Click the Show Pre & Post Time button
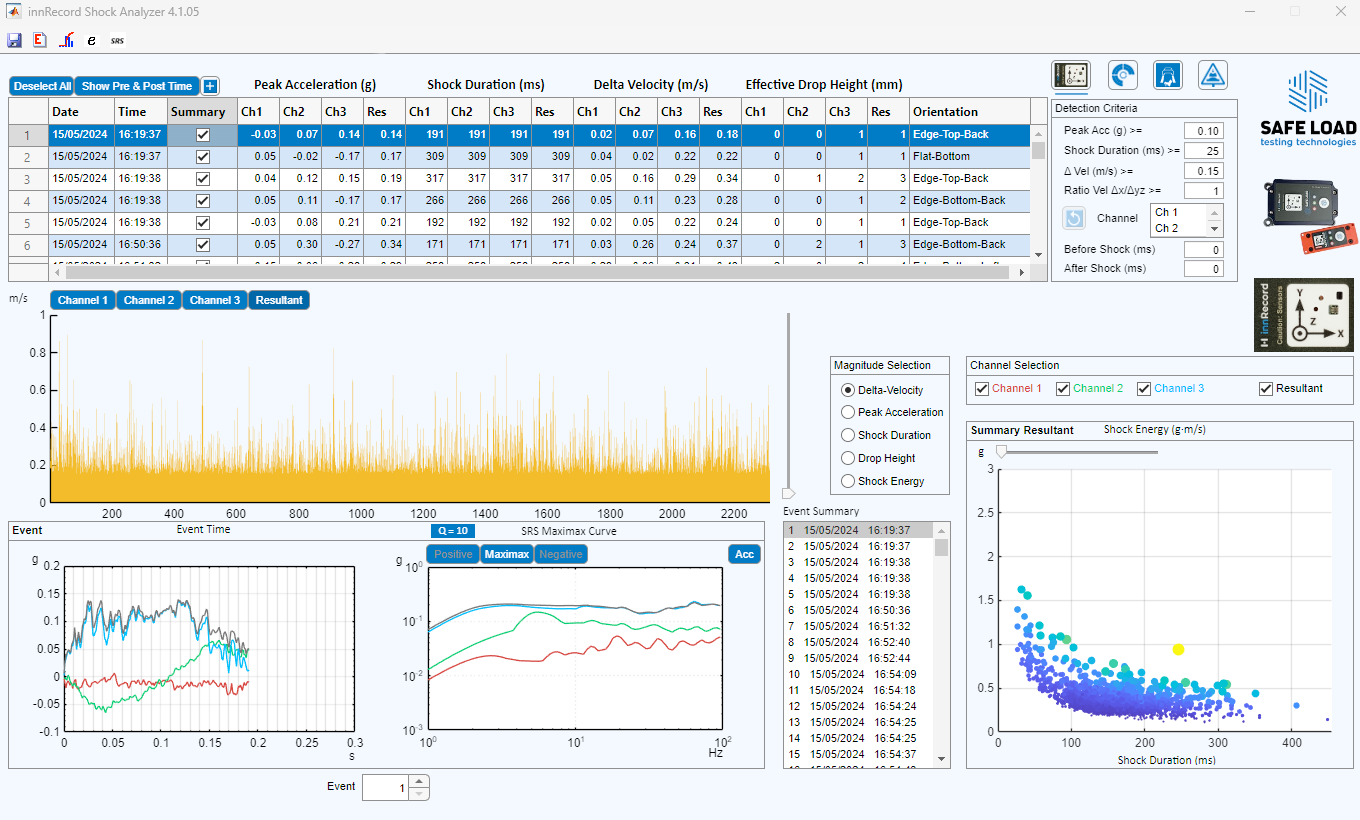 click(137, 86)
